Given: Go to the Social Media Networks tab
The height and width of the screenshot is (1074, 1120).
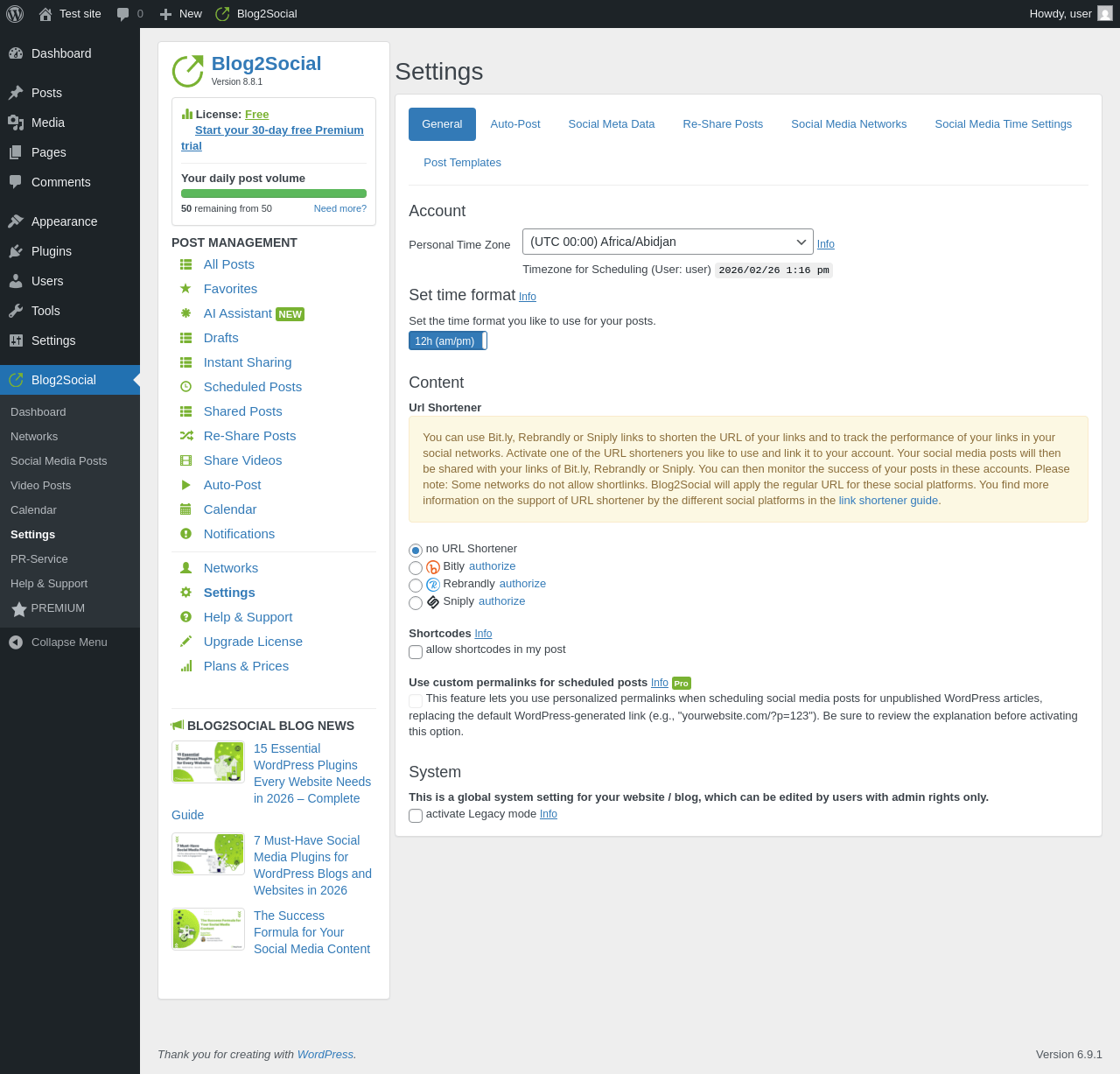Looking at the screenshot, I should 849,124.
